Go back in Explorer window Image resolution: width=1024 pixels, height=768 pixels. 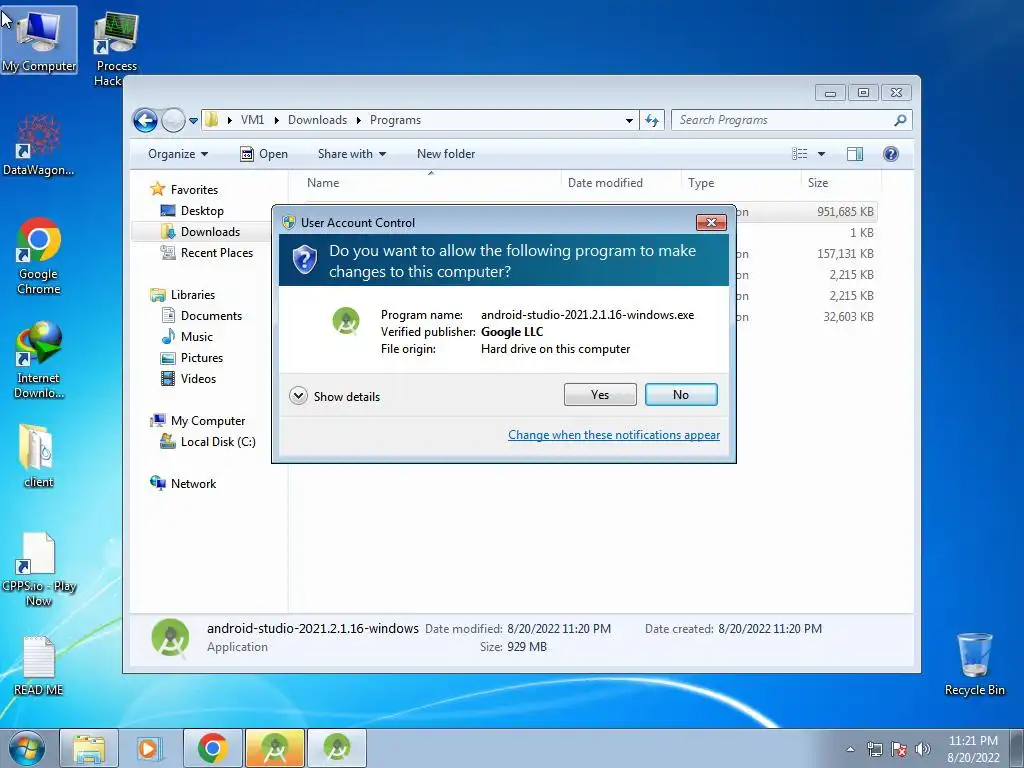pos(145,120)
